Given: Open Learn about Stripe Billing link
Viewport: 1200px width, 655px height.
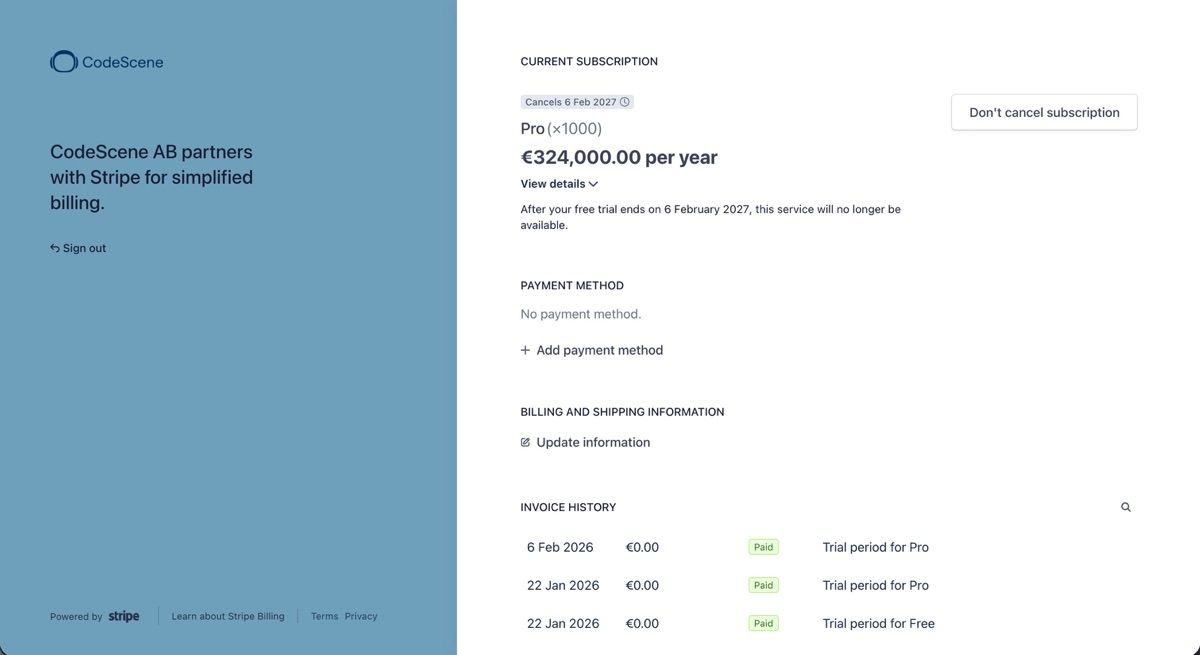Looking at the screenshot, I should tap(228, 616).
